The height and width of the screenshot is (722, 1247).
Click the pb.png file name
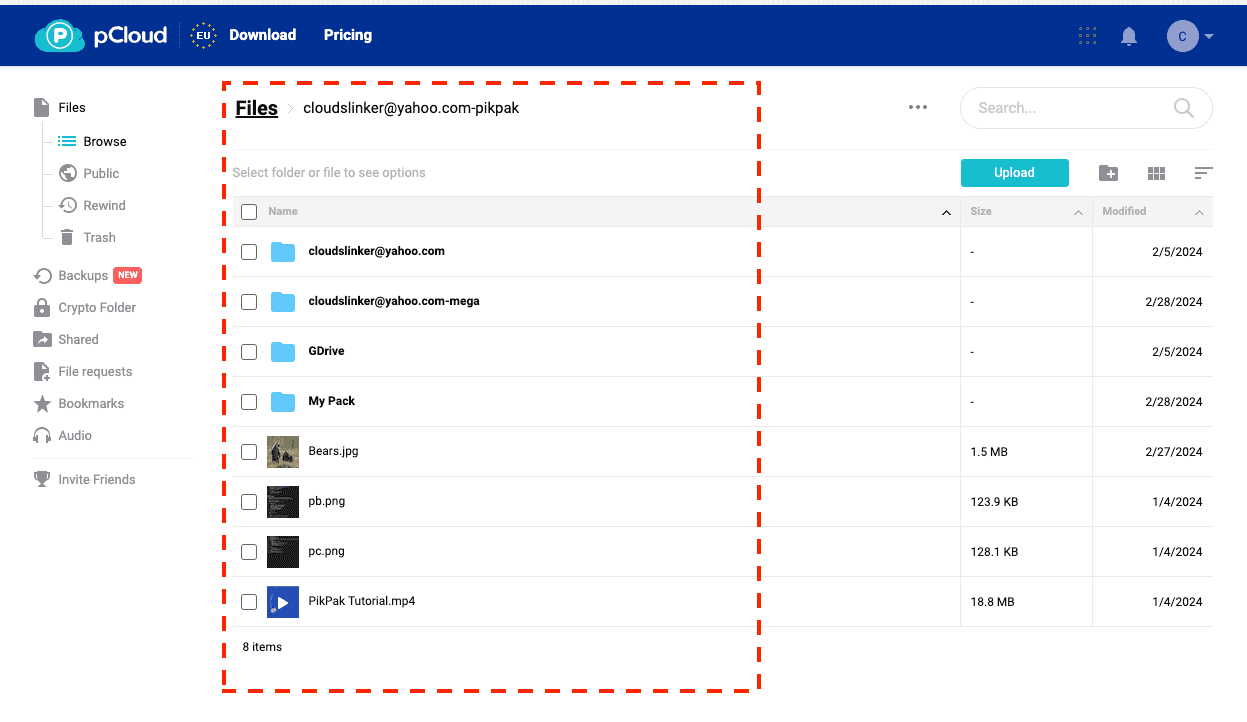coord(327,501)
